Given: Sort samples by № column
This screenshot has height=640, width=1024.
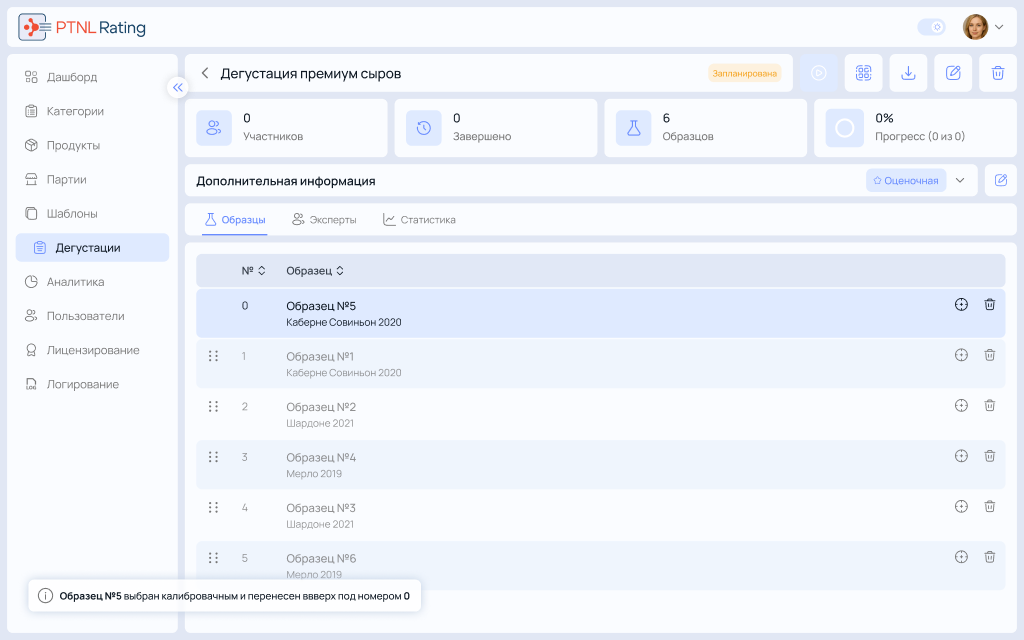Looking at the screenshot, I should [x=253, y=270].
